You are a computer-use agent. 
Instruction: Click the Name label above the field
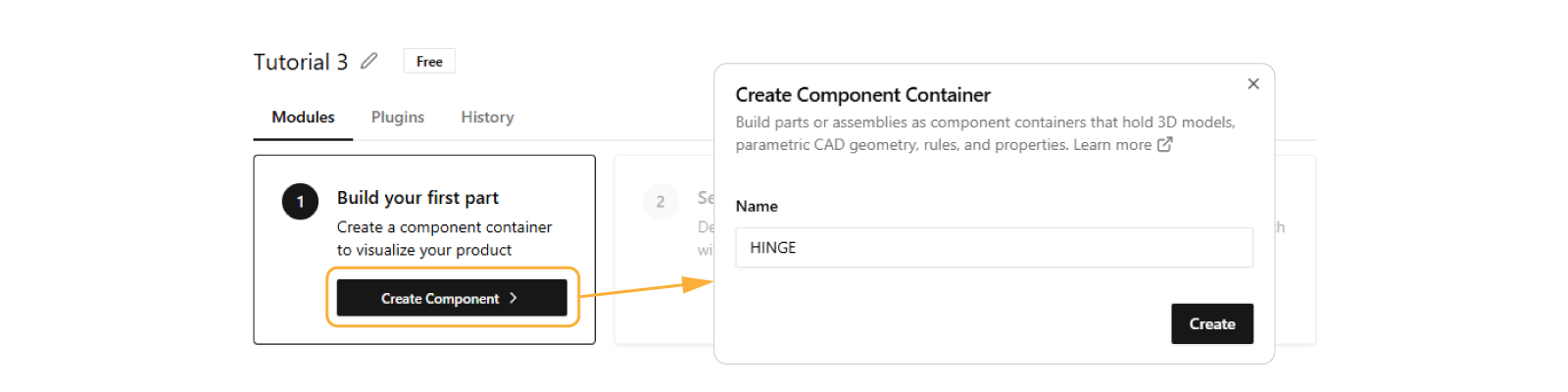[x=757, y=206]
